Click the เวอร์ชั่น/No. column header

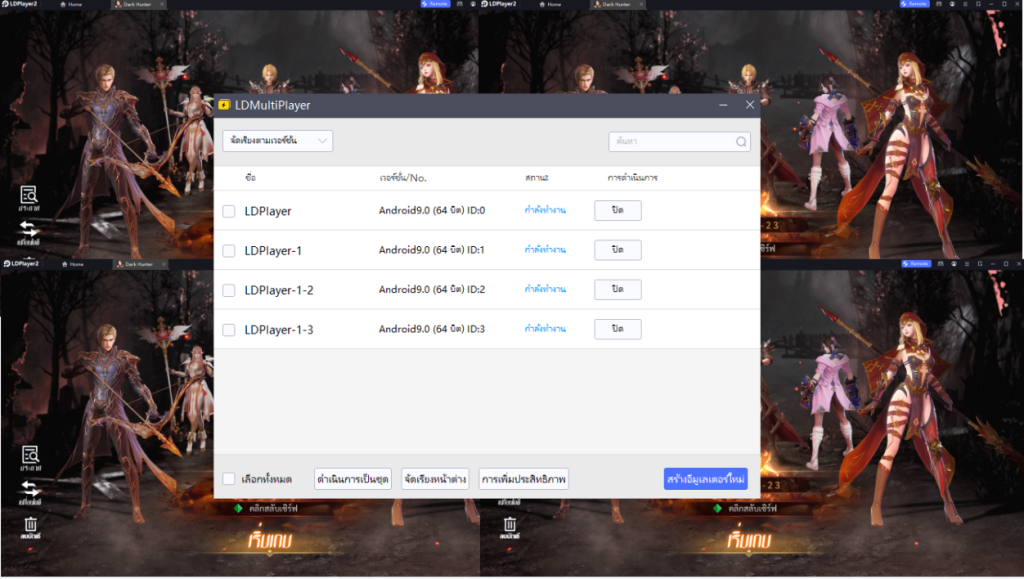pos(403,178)
